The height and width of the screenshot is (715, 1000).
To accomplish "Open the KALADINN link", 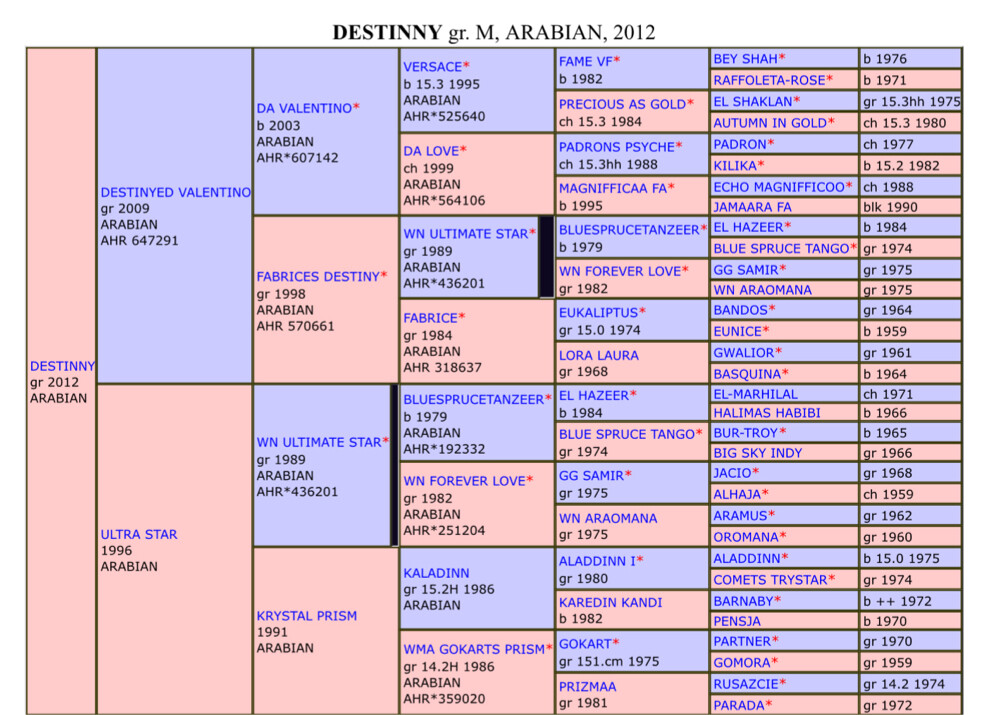I will click(x=436, y=573).
